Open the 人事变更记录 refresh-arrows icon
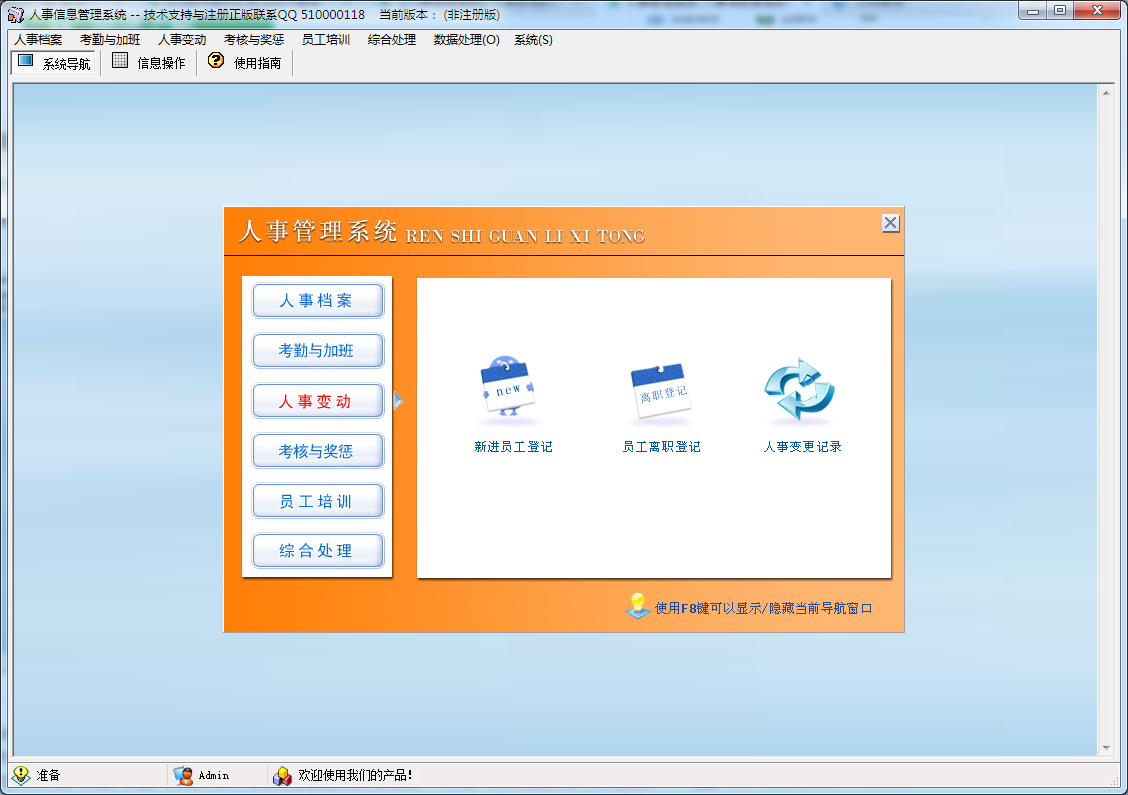This screenshot has height=795, width=1128. click(799, 389)
